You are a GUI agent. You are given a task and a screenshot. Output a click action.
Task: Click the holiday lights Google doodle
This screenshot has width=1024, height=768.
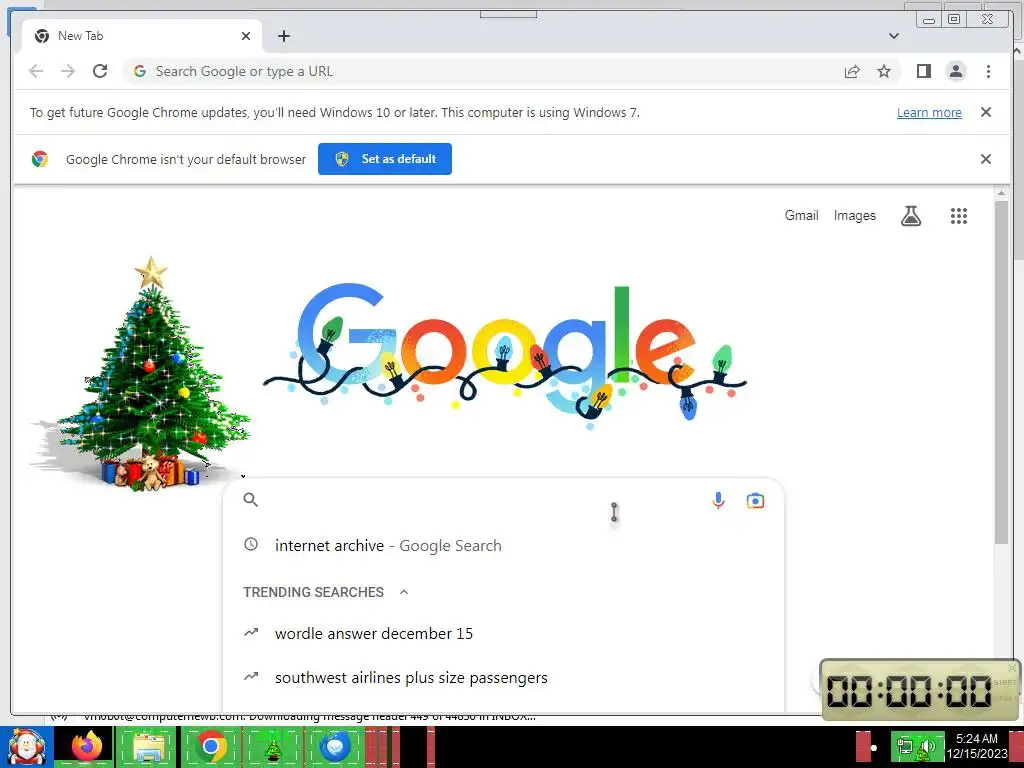(504, 357)
